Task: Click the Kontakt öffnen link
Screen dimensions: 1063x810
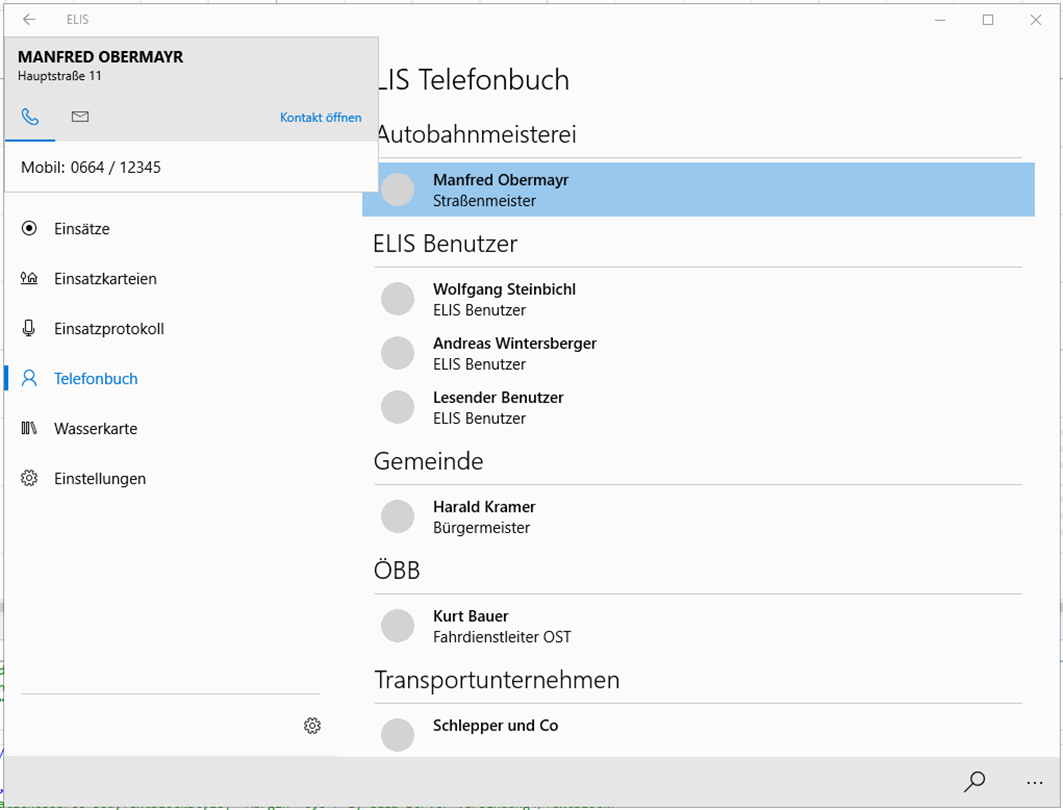Action: point(321,117)
